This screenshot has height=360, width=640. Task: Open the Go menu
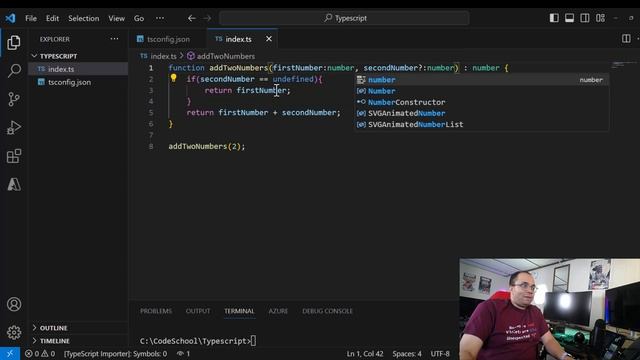pyautogui.click(x=139, y=18)
